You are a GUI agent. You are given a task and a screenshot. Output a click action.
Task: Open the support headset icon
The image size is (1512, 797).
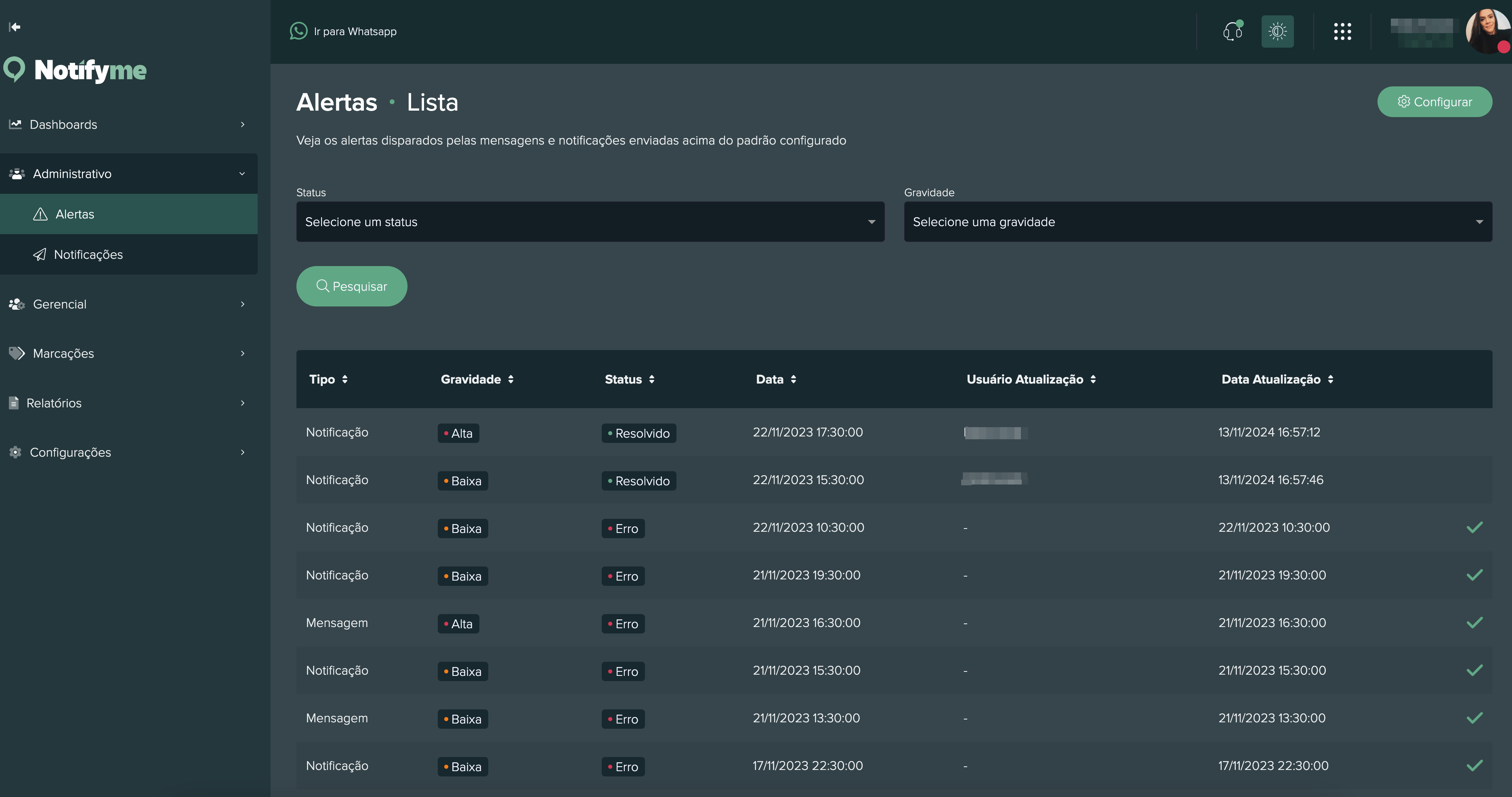(x=1231, y=31)
